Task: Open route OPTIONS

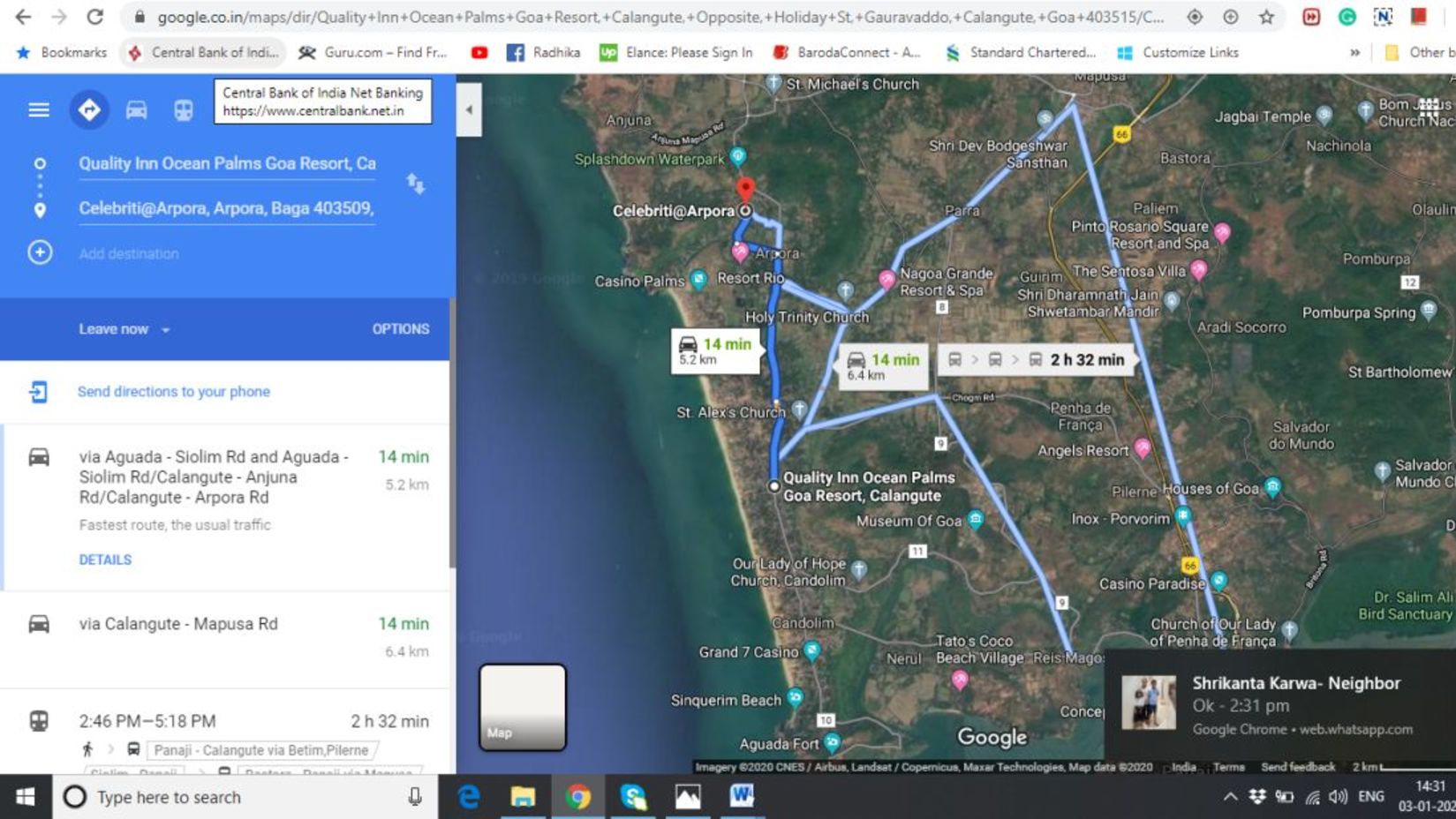Action: [x=400, y=329]
